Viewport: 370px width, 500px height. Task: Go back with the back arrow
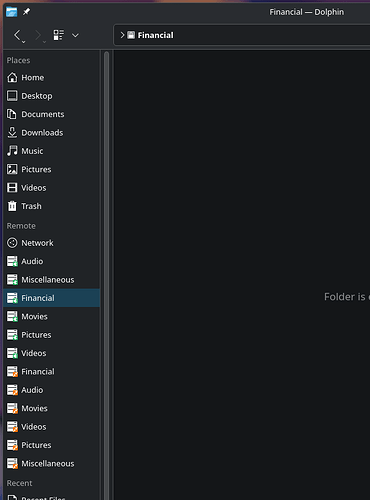coord(17,35)
